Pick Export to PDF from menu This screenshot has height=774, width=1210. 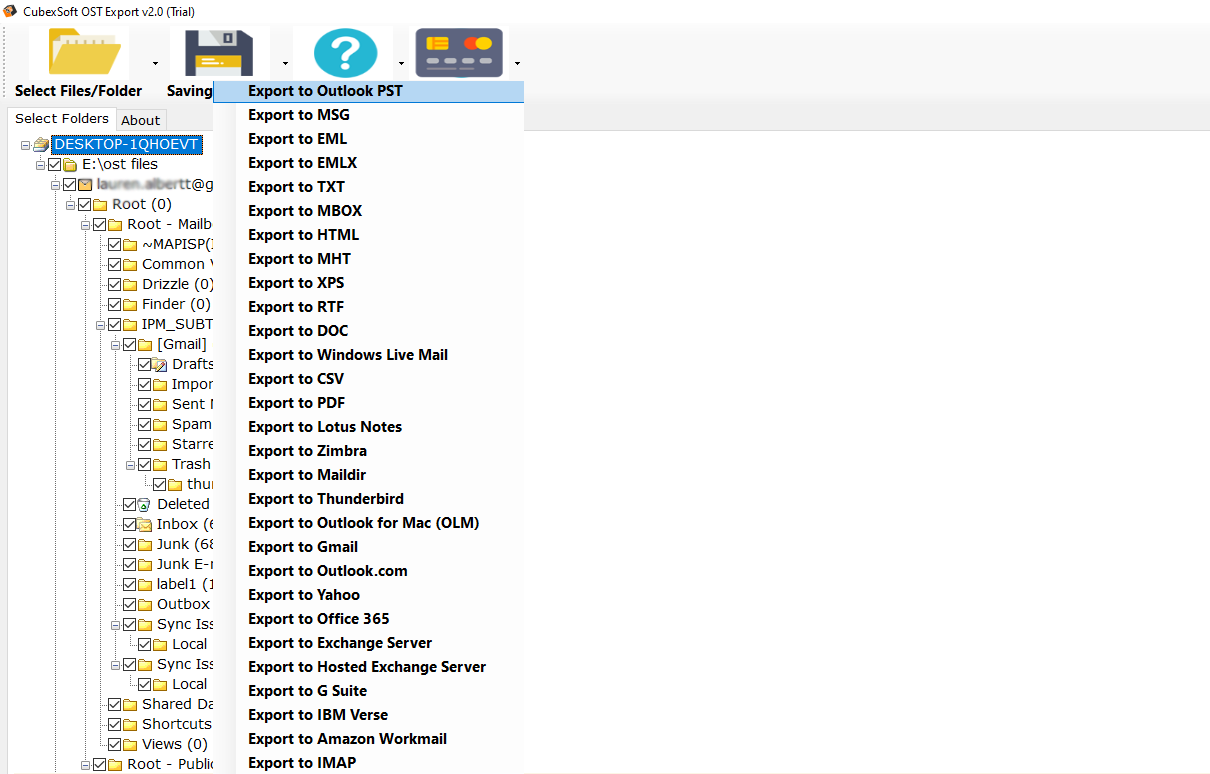click(296, 403)
